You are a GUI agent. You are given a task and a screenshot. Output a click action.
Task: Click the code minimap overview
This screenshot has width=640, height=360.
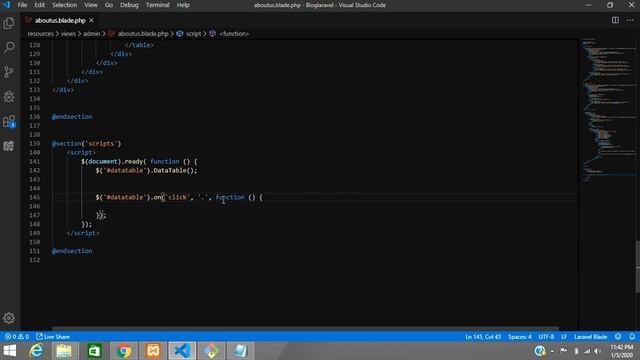[x=608, y=110]
